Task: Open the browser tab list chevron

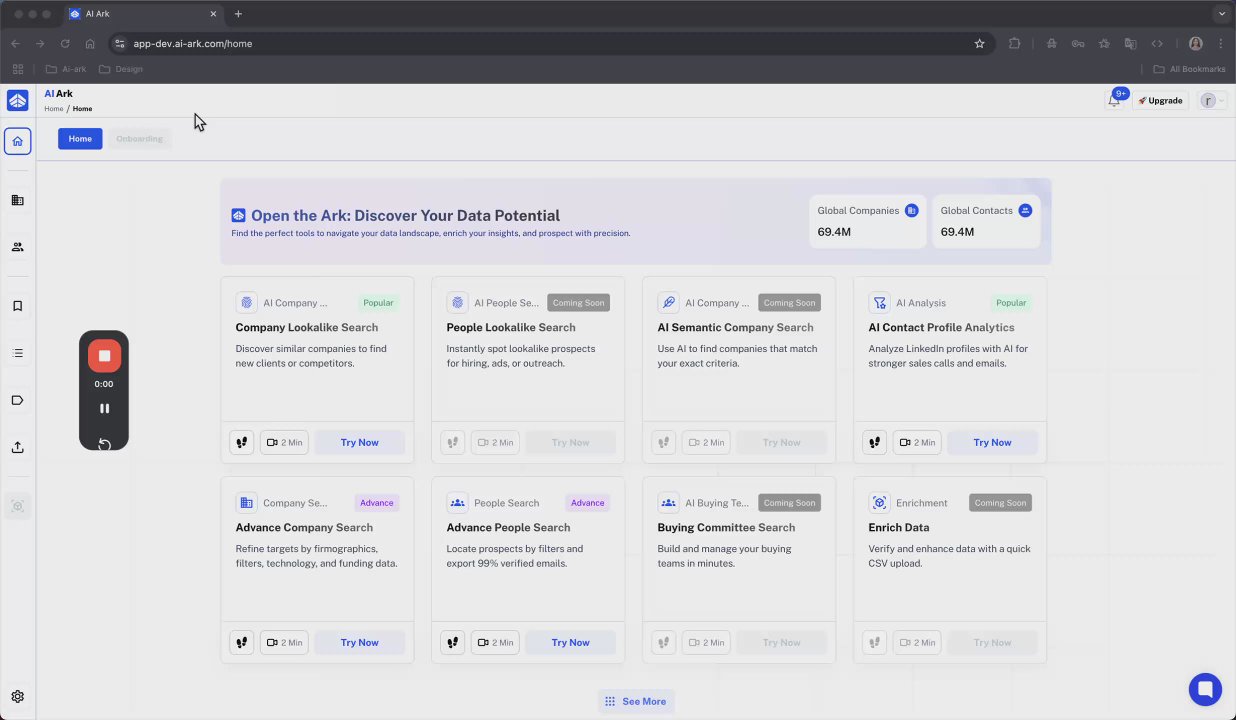Action: click(x=1221, y=14)
